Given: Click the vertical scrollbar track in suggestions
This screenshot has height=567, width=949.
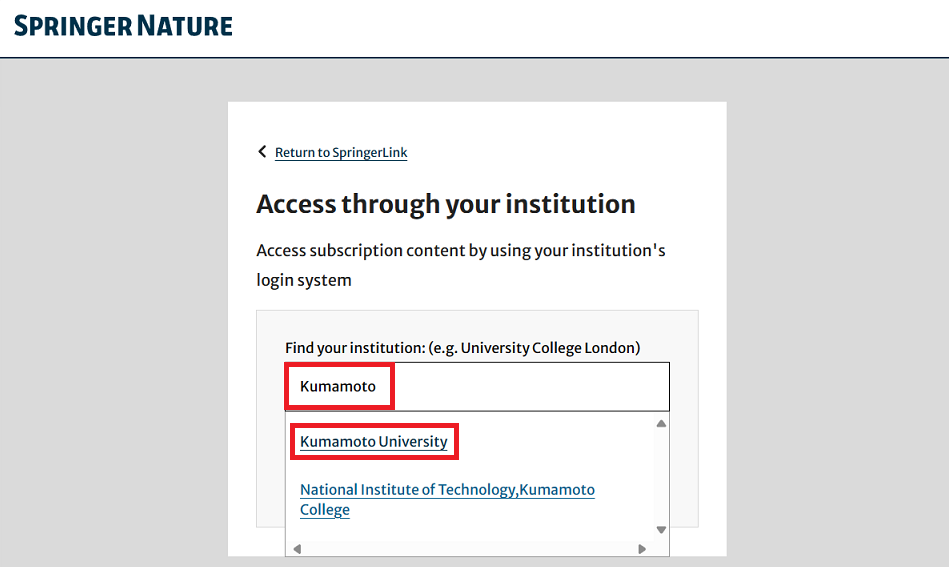Looking at the screenshot, I should (x=662, y=477).
